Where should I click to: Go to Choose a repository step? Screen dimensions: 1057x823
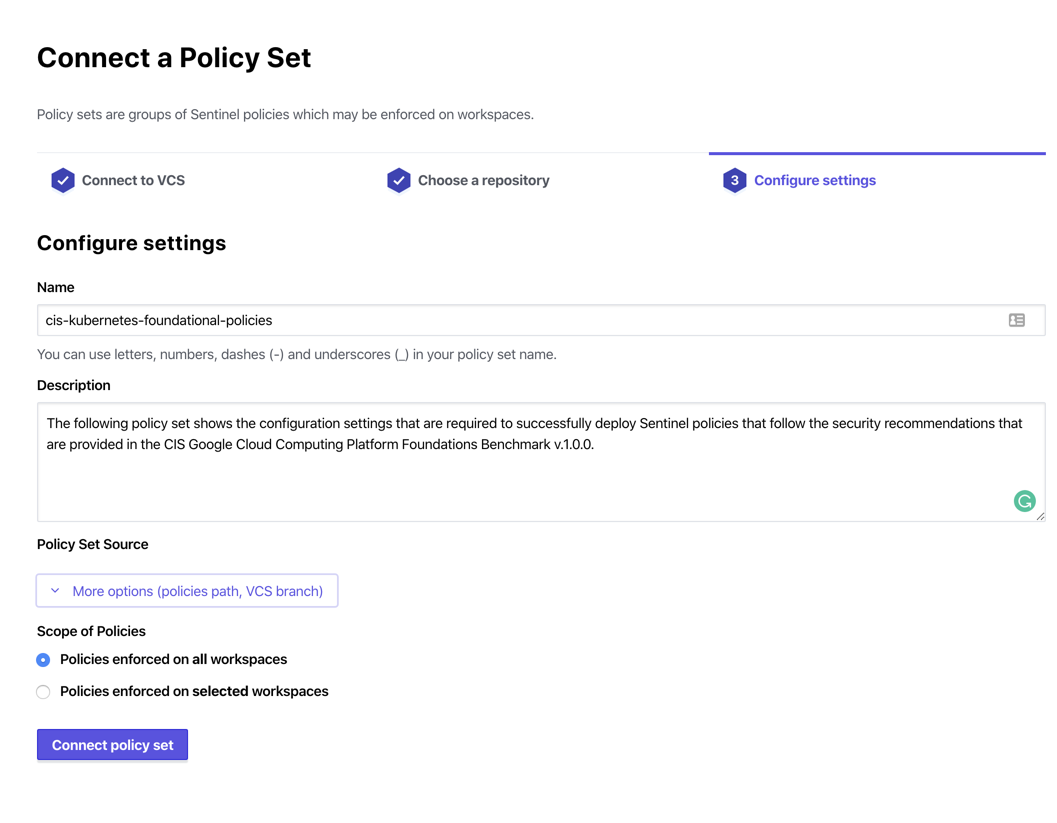click(468, 180)
